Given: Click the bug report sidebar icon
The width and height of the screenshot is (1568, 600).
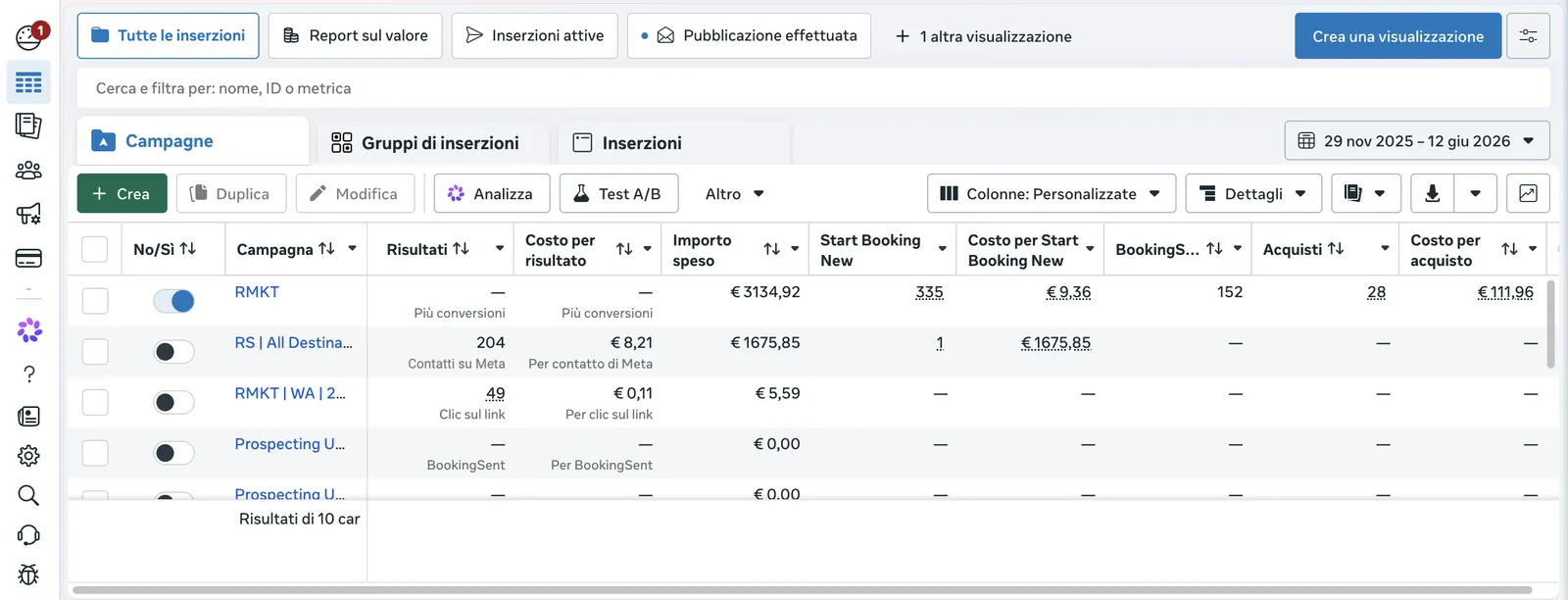Looking at the screenshot, I should [x=28, y=575].
